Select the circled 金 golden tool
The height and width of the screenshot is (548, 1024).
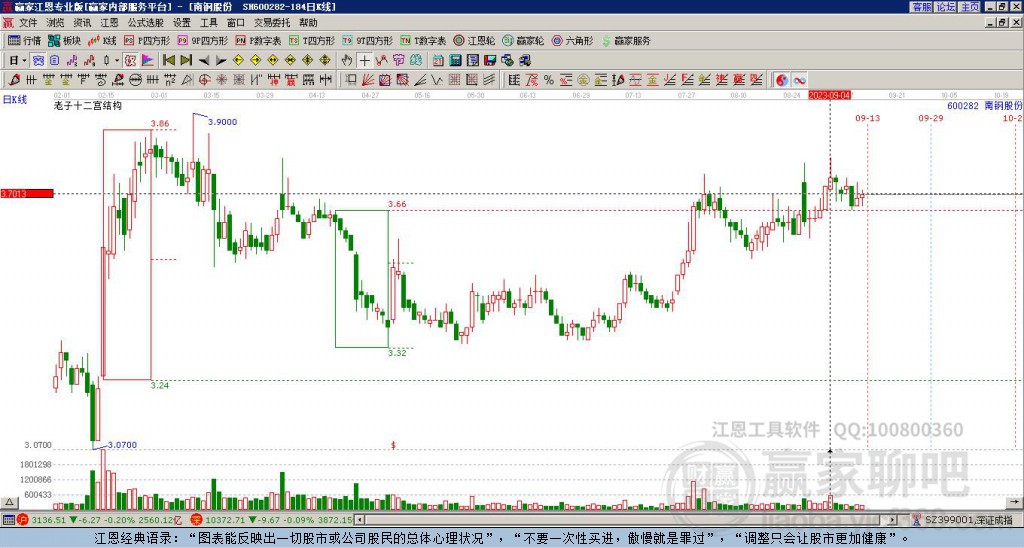point(583,80)
